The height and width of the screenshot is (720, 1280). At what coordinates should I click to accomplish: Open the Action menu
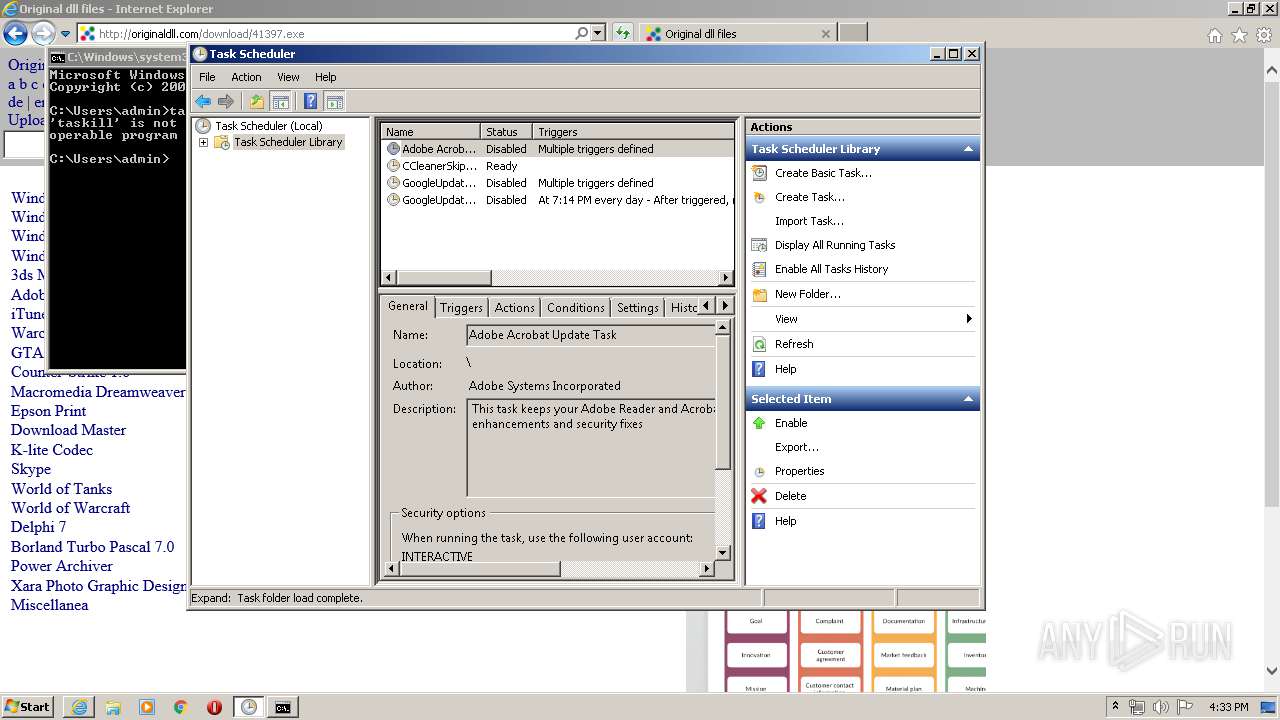246,77
